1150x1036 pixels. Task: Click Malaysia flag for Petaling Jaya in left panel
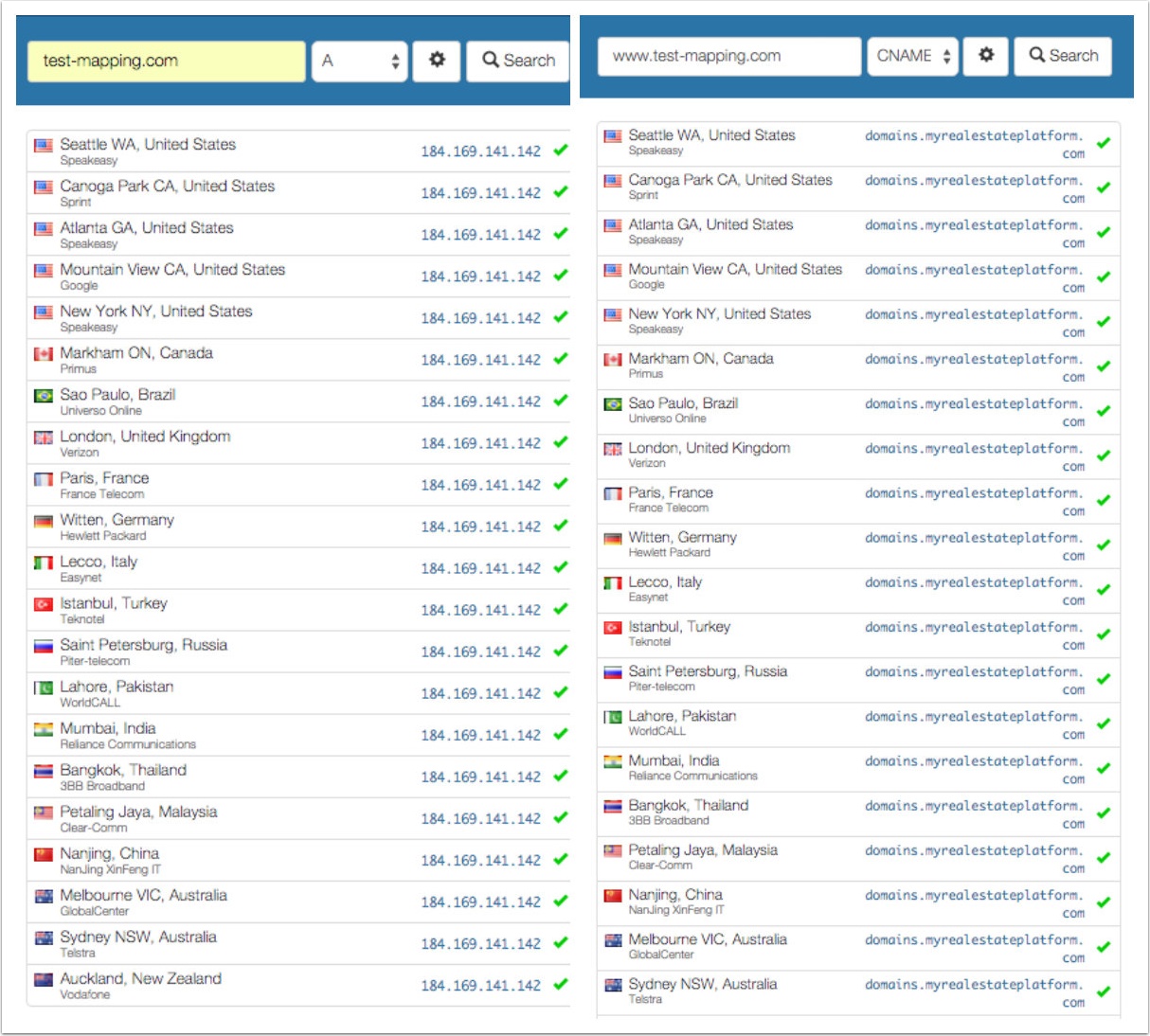[x=44, y=813]
